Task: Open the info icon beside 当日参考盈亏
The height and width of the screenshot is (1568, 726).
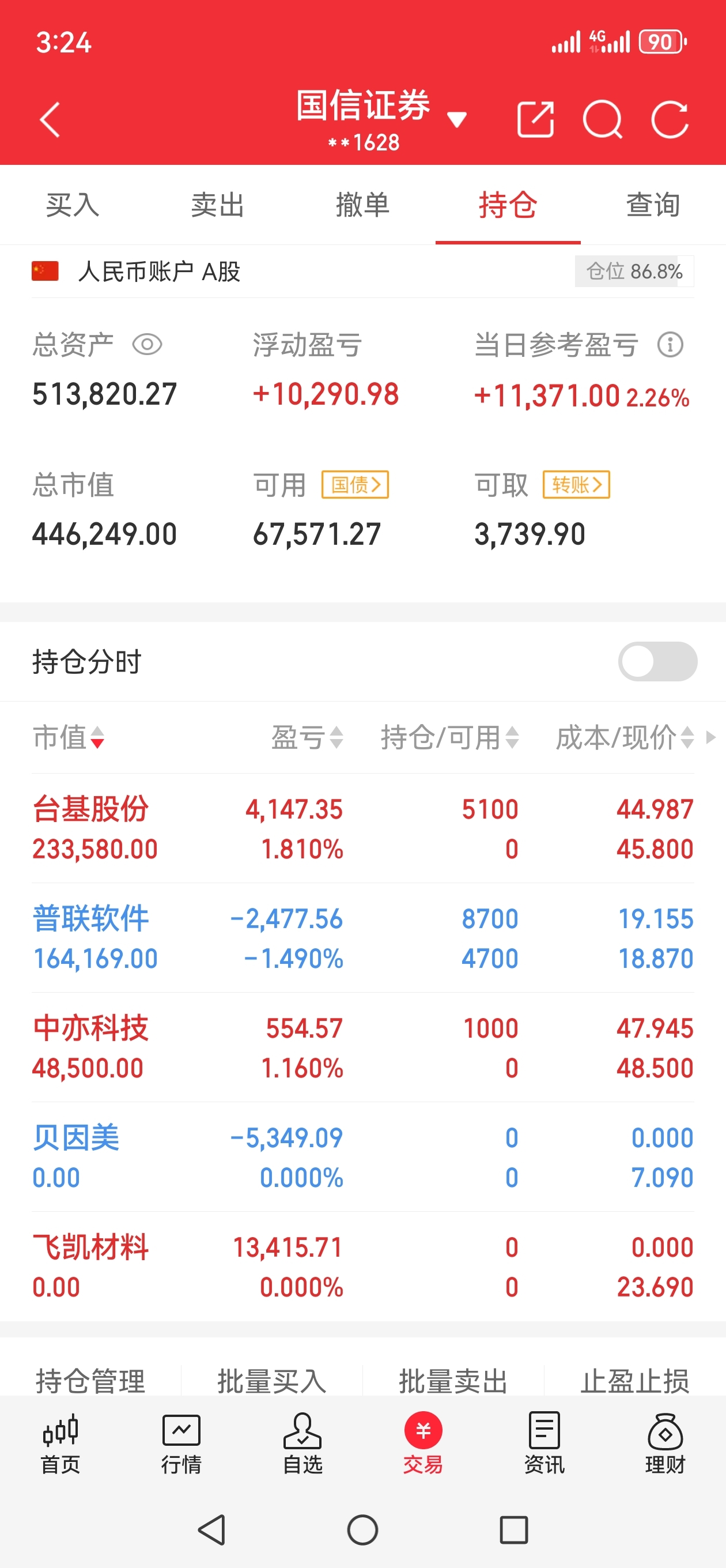Action: coord(670,345)
